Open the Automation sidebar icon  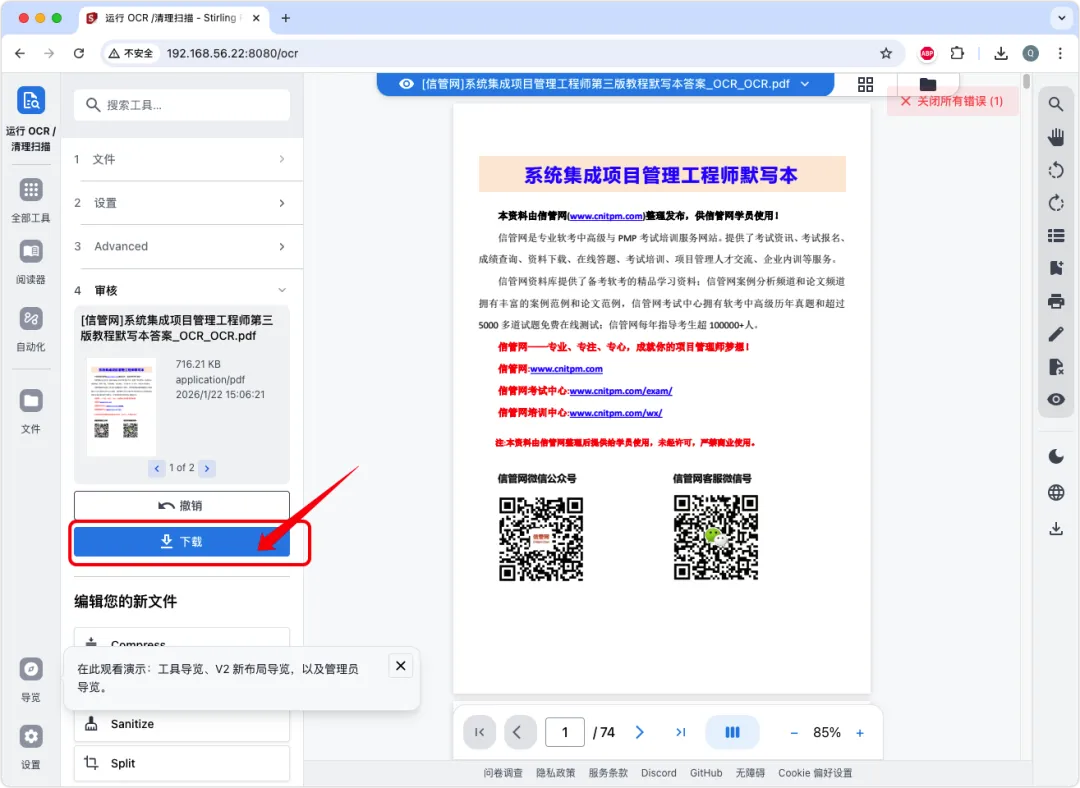[31, 319]
